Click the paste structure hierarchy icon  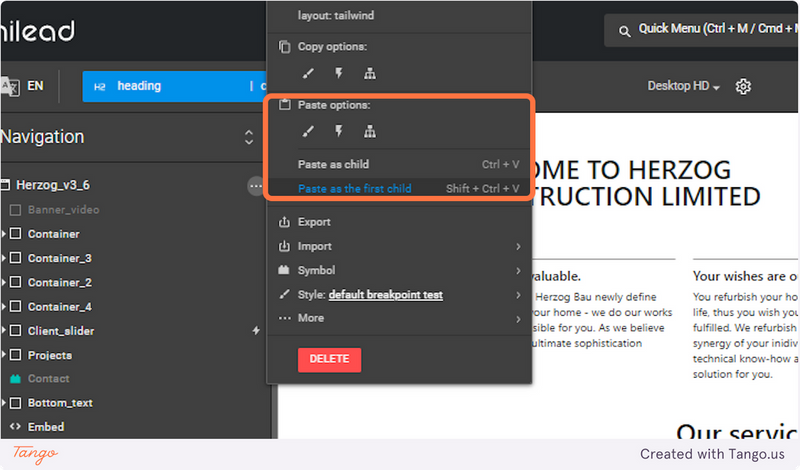pyautogui.click(x=370, y=132)
